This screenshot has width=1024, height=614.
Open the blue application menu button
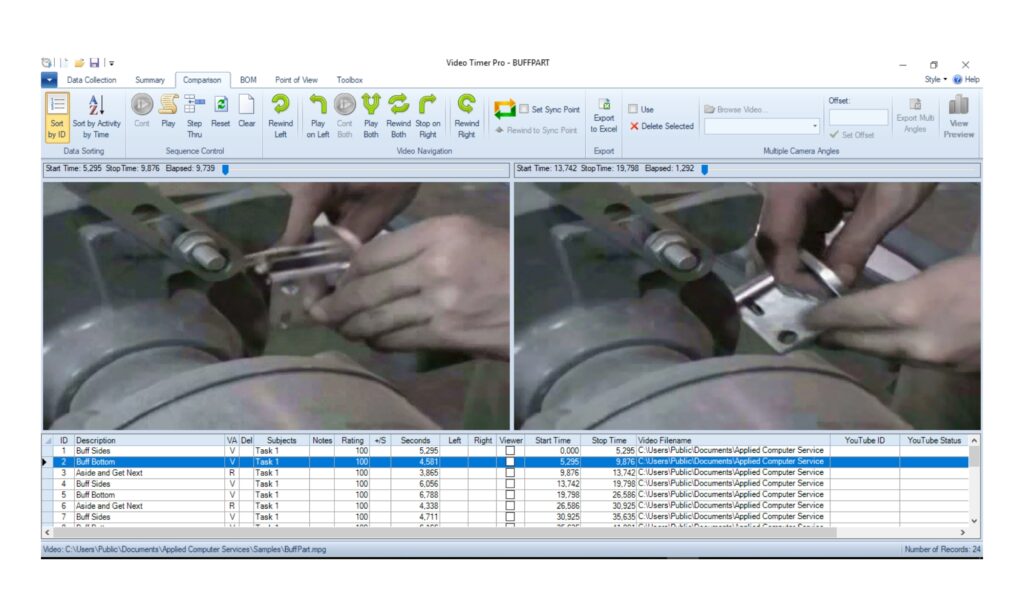point(49,79)
